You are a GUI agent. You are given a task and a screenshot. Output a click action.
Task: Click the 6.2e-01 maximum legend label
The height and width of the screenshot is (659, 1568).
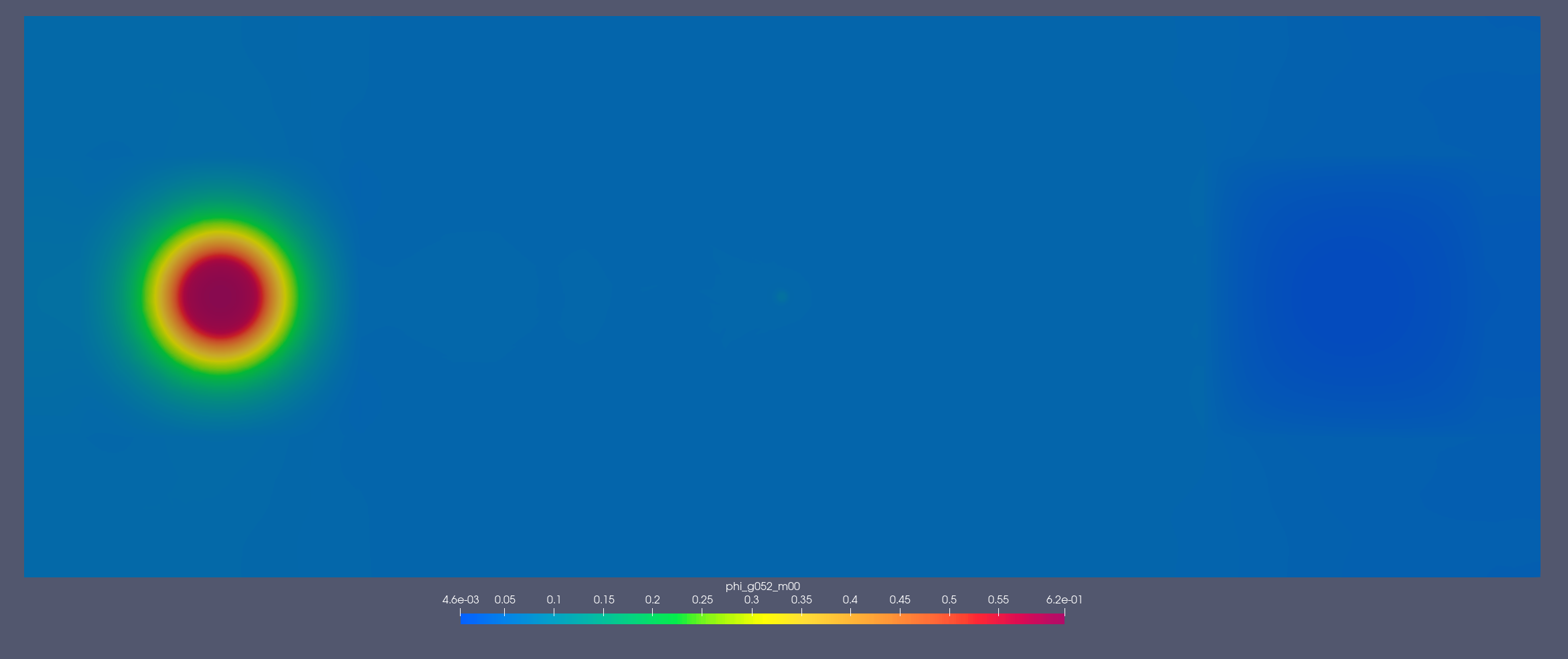tap(1064, 599)
